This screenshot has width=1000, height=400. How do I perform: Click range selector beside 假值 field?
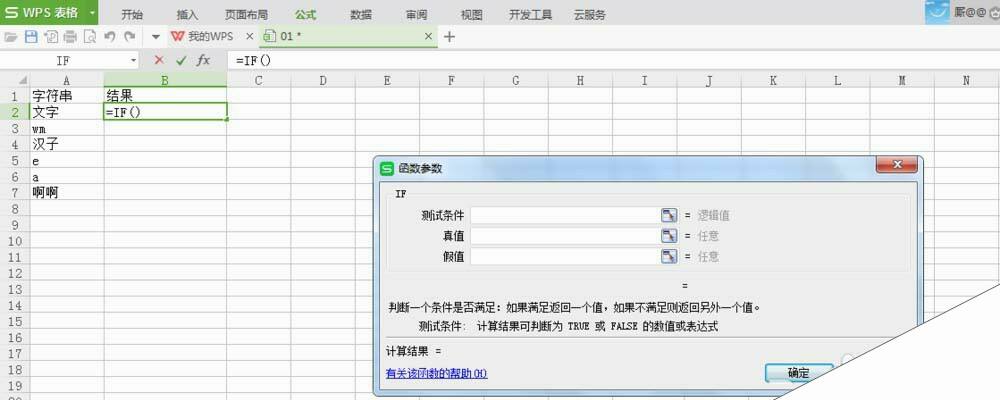coord(668,256)
